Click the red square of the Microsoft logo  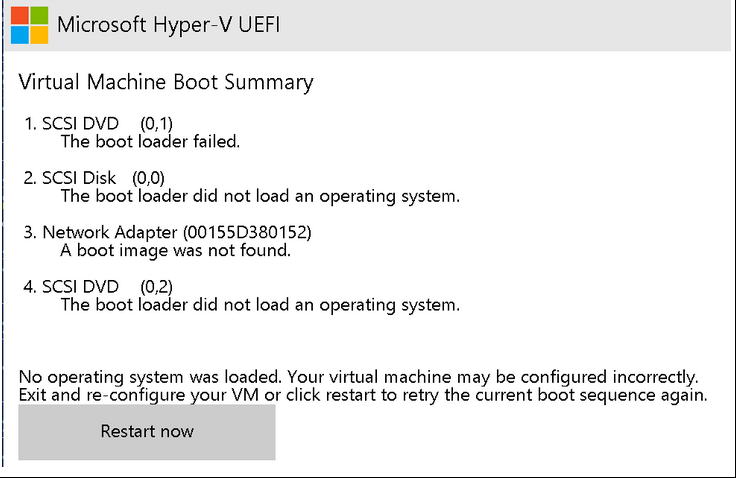[21, 16]
